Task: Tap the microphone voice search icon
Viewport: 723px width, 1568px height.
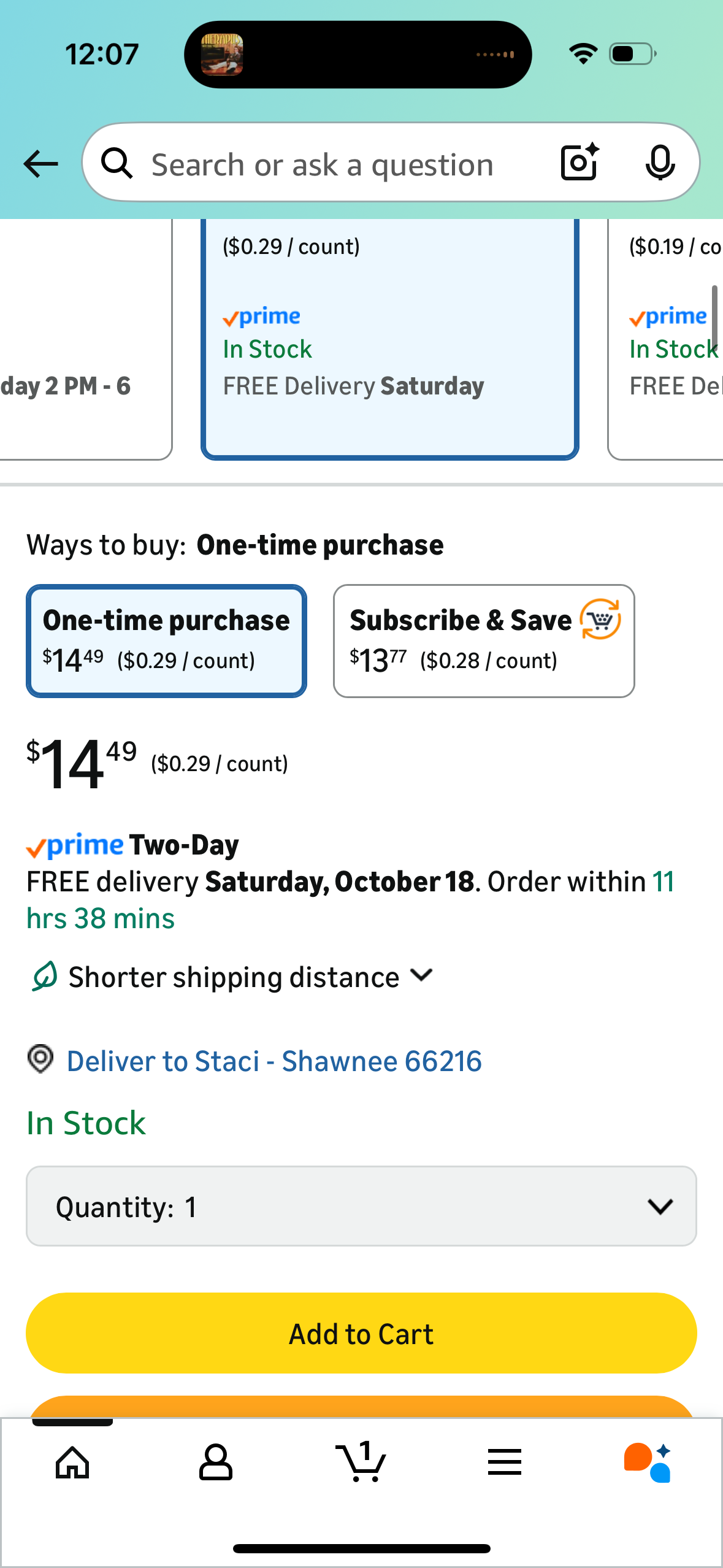Action: (660, 163)
